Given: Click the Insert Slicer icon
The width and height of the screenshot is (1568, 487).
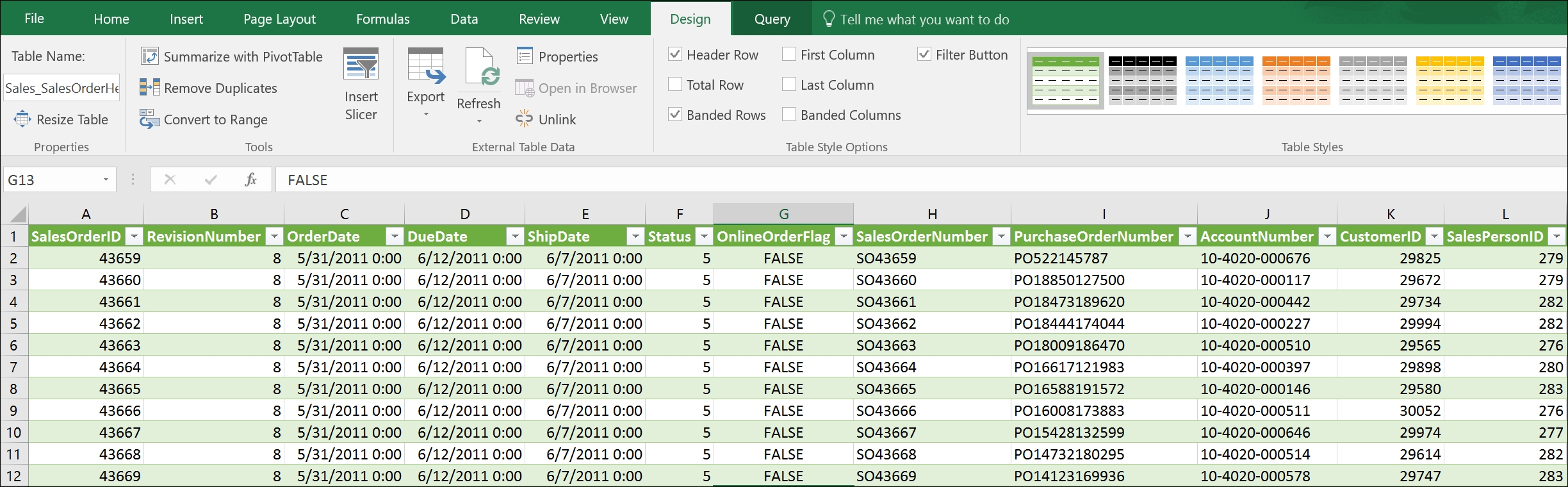Looking at the screenshot, I should point(361,63).
